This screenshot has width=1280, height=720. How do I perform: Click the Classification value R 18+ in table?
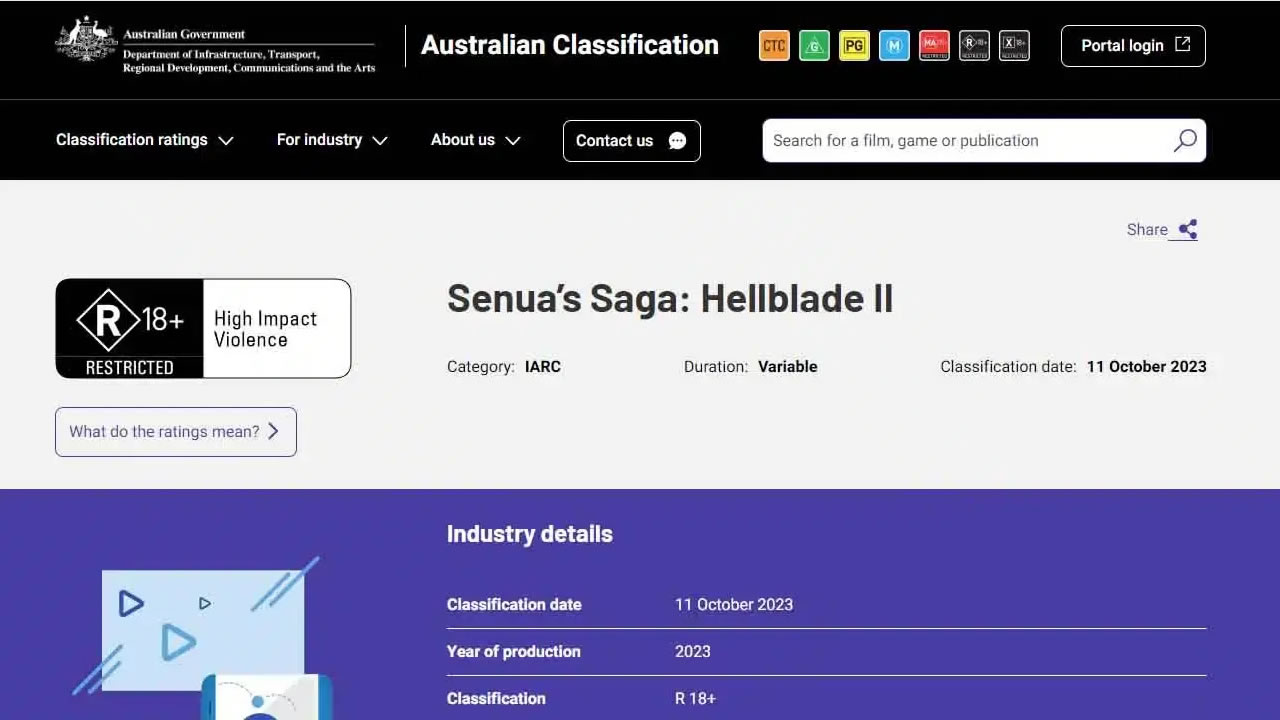(x=696, y=698)
